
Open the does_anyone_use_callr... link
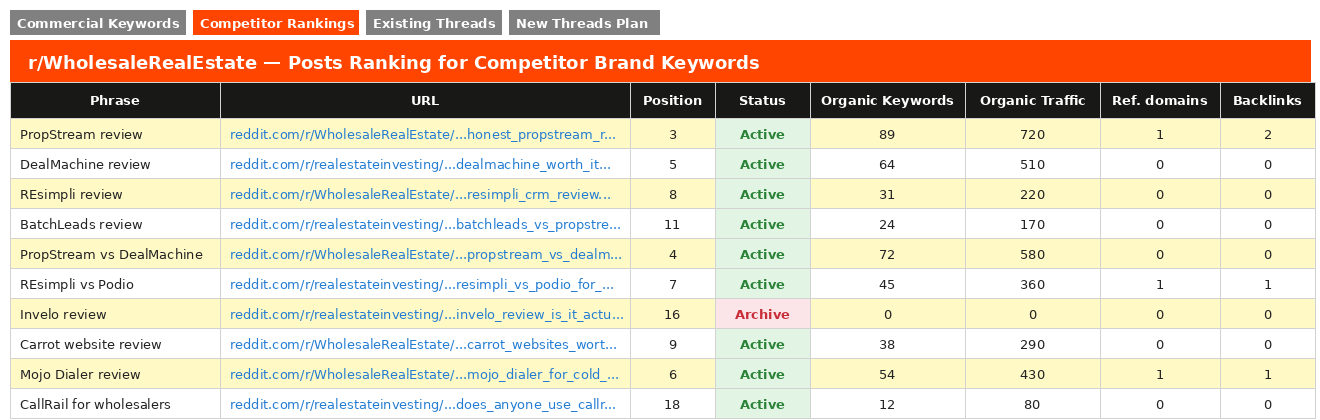424,404
